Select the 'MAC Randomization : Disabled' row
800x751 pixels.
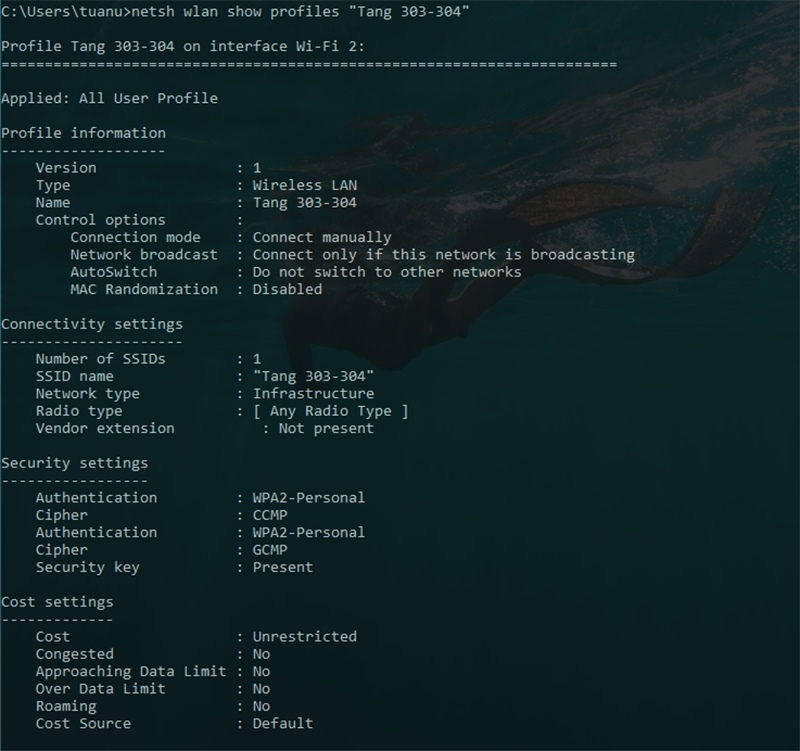point(196,289)
